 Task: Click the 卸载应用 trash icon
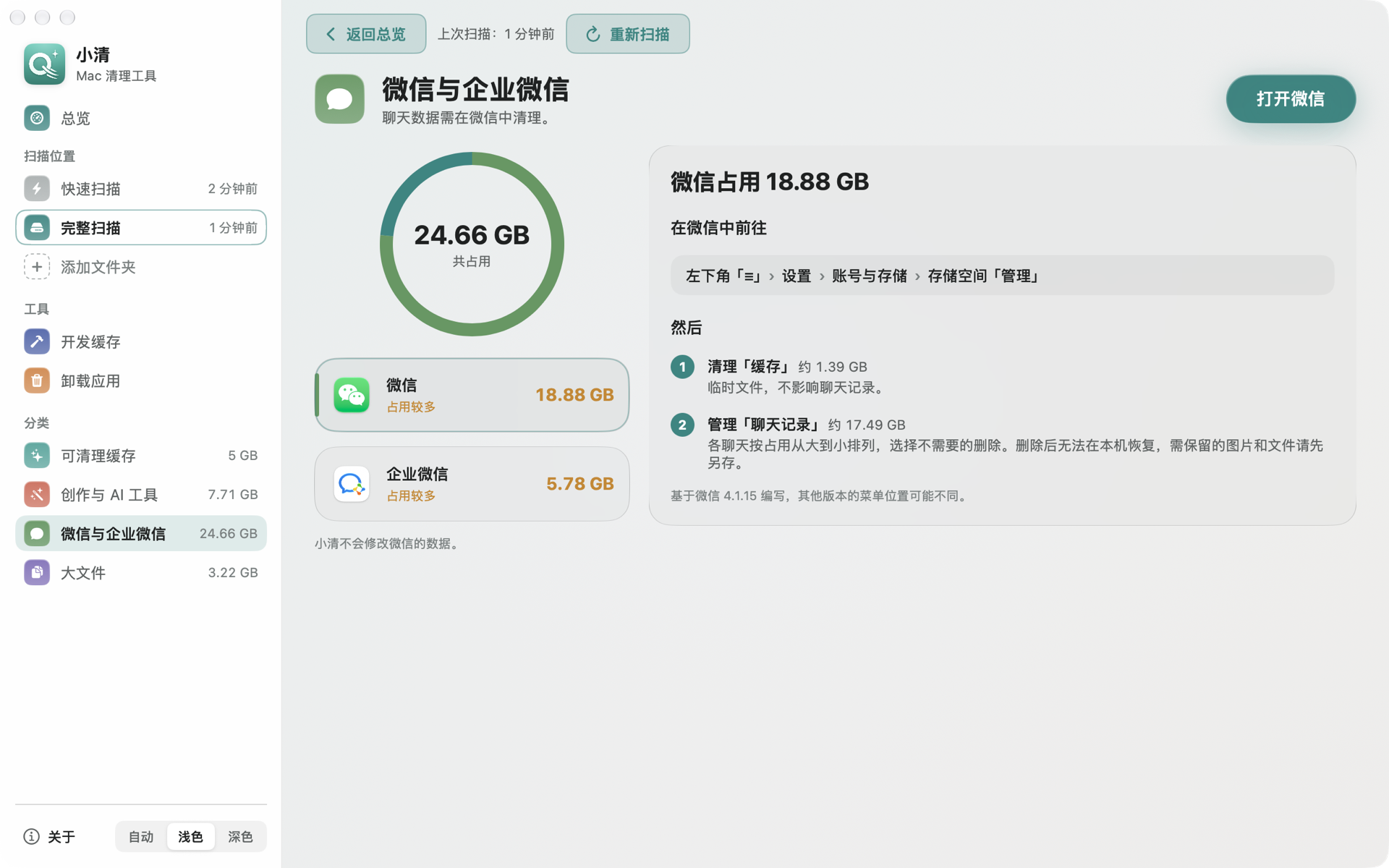coord(37,380)
